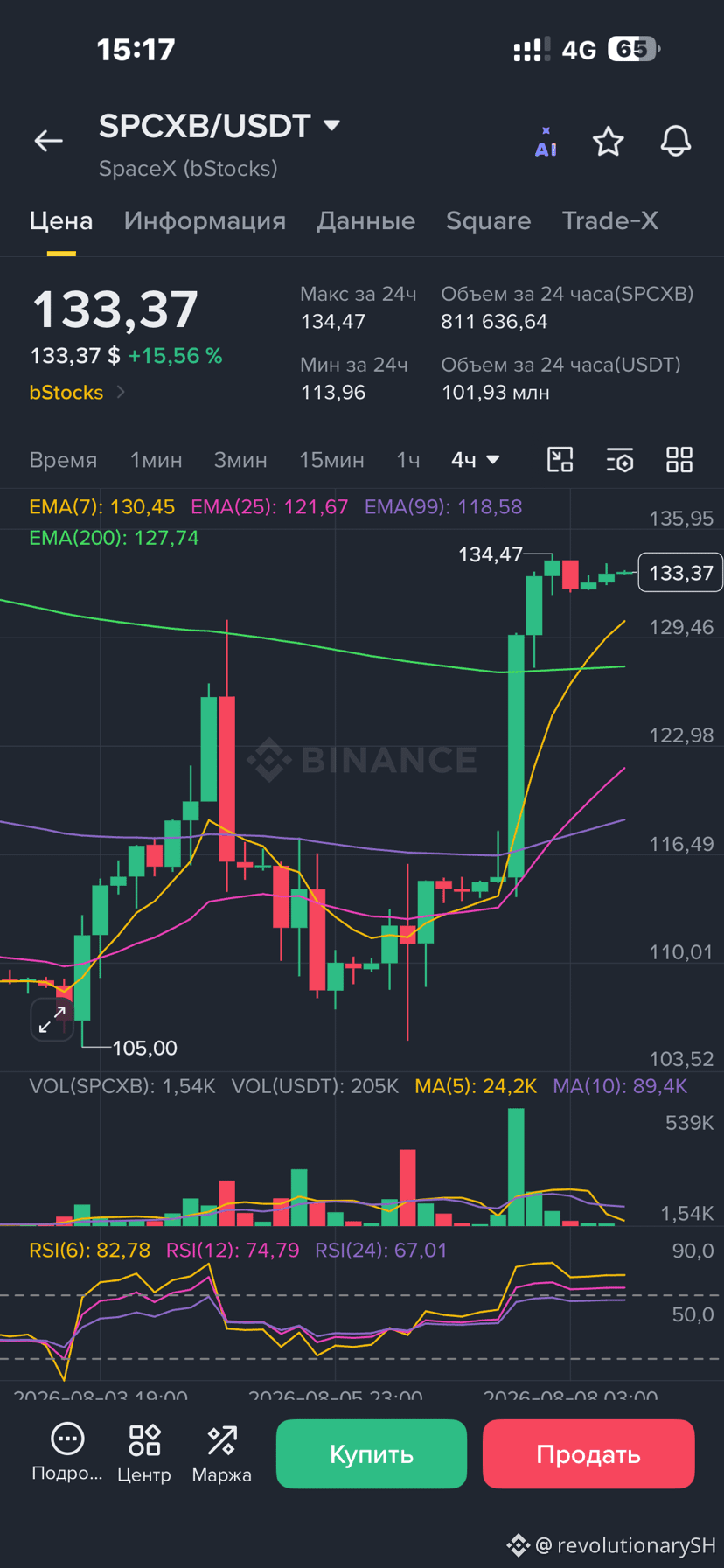
Task: Tap the SpaceX (bStocks) subtitle
Action: tap(188, 168)
